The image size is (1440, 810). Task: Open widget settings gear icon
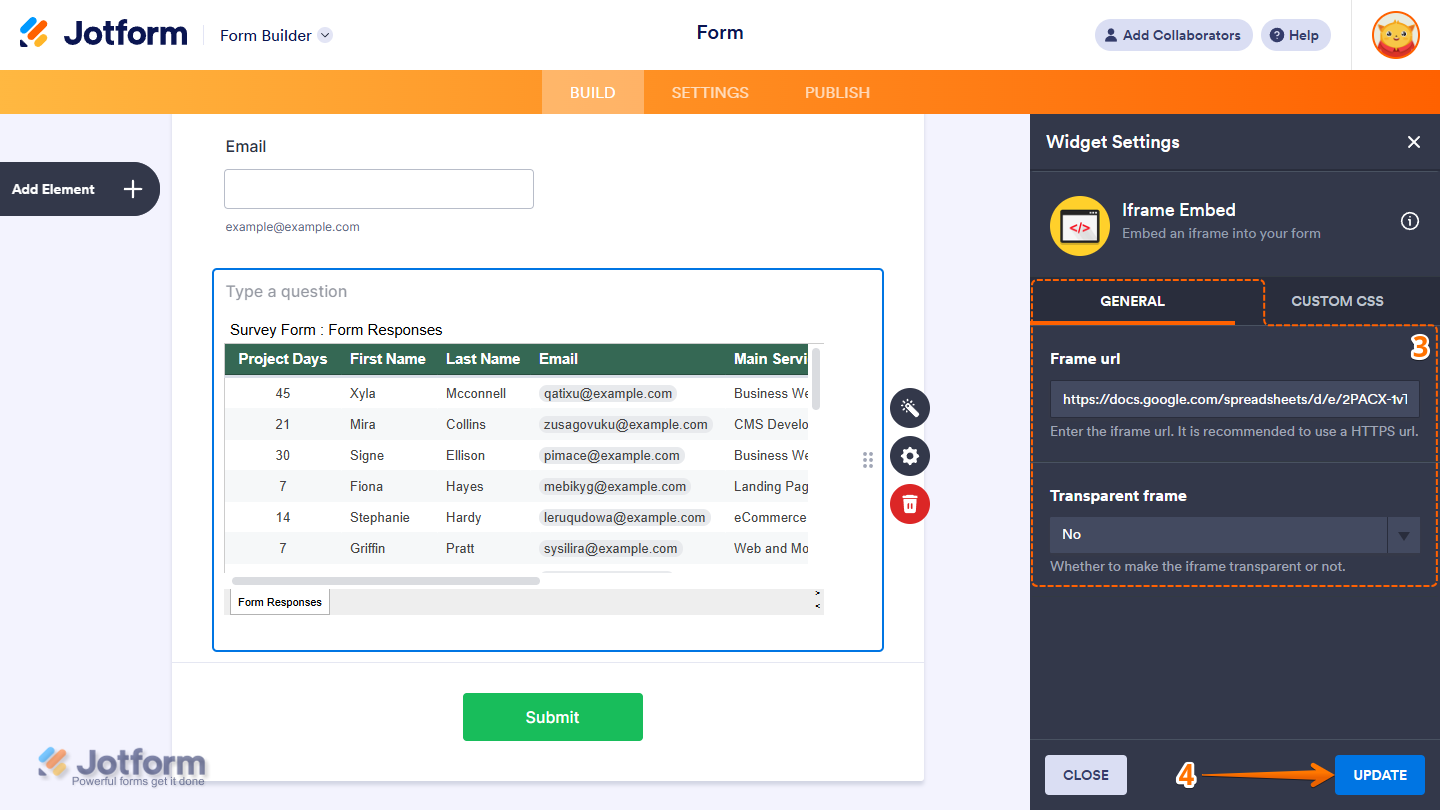tap(910, 456)
